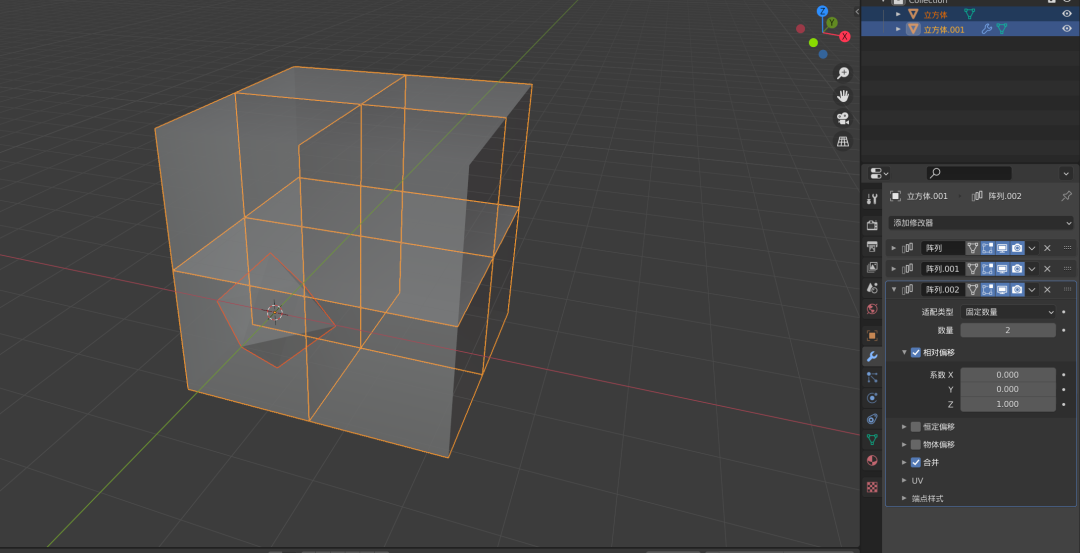Click the pan hand icon in viewport

pos(842,96)
